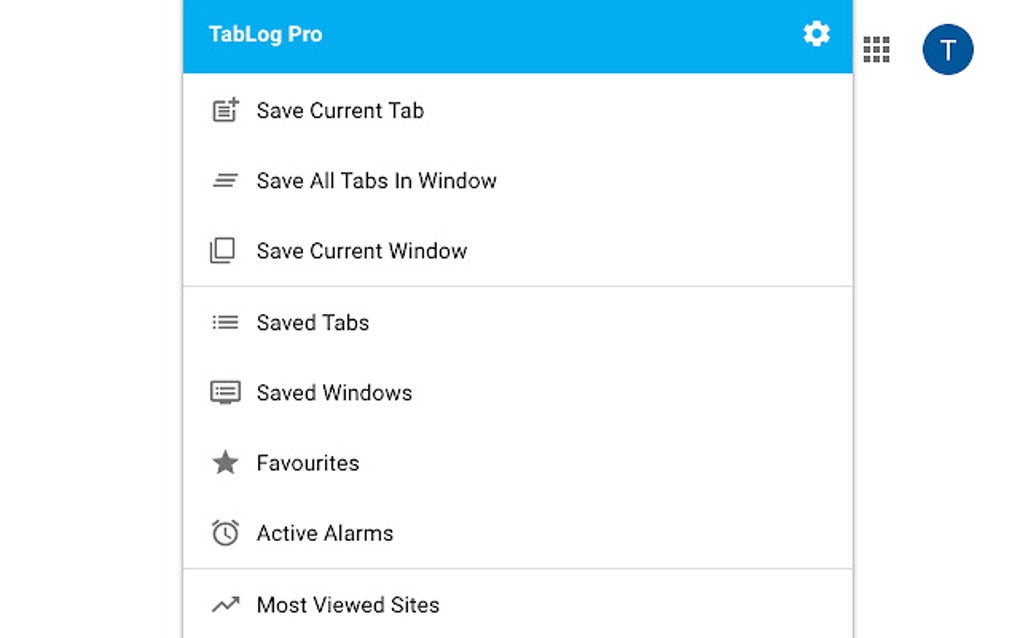This screenshot has width=1020, height=638.
Task: Click the Save Current Tab option
Action: [340, 110]
